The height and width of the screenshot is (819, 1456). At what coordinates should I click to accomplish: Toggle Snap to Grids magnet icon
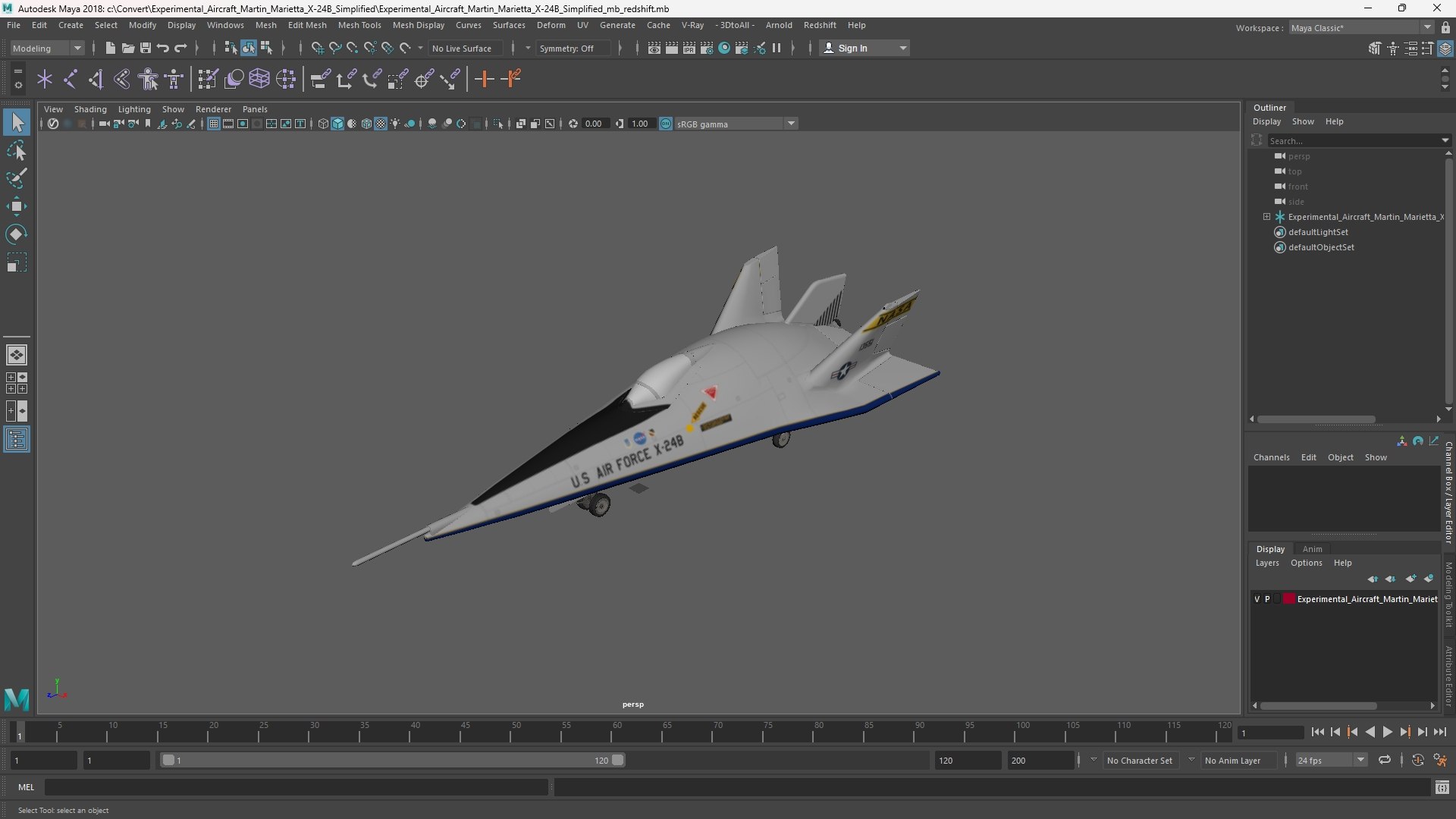[317, 48]
